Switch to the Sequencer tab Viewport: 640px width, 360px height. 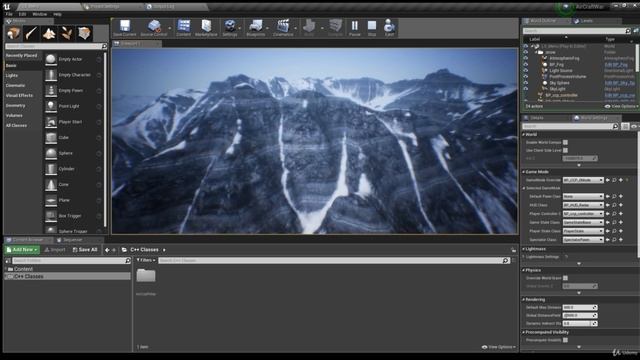click(73, 240)
